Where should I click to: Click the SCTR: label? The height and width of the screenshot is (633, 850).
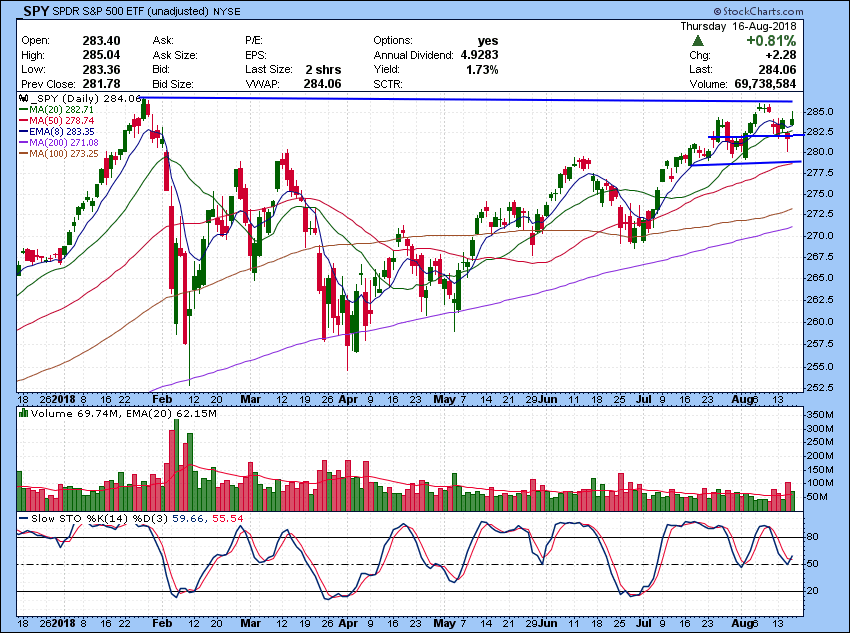click(x=388, y=84)
